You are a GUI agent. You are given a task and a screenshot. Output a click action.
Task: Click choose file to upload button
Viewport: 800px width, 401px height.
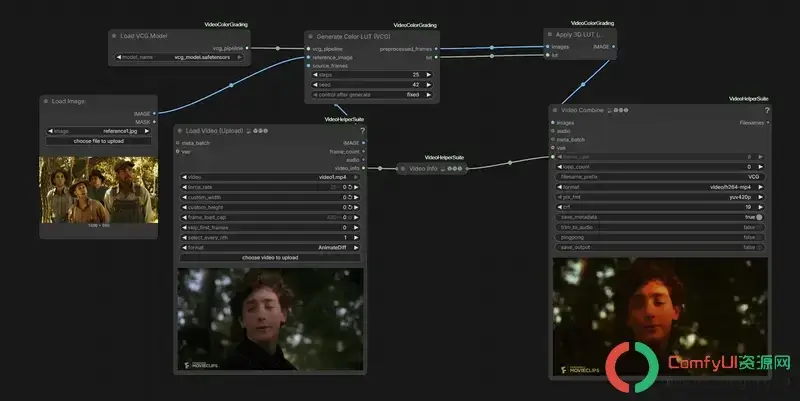click(98, 141)
